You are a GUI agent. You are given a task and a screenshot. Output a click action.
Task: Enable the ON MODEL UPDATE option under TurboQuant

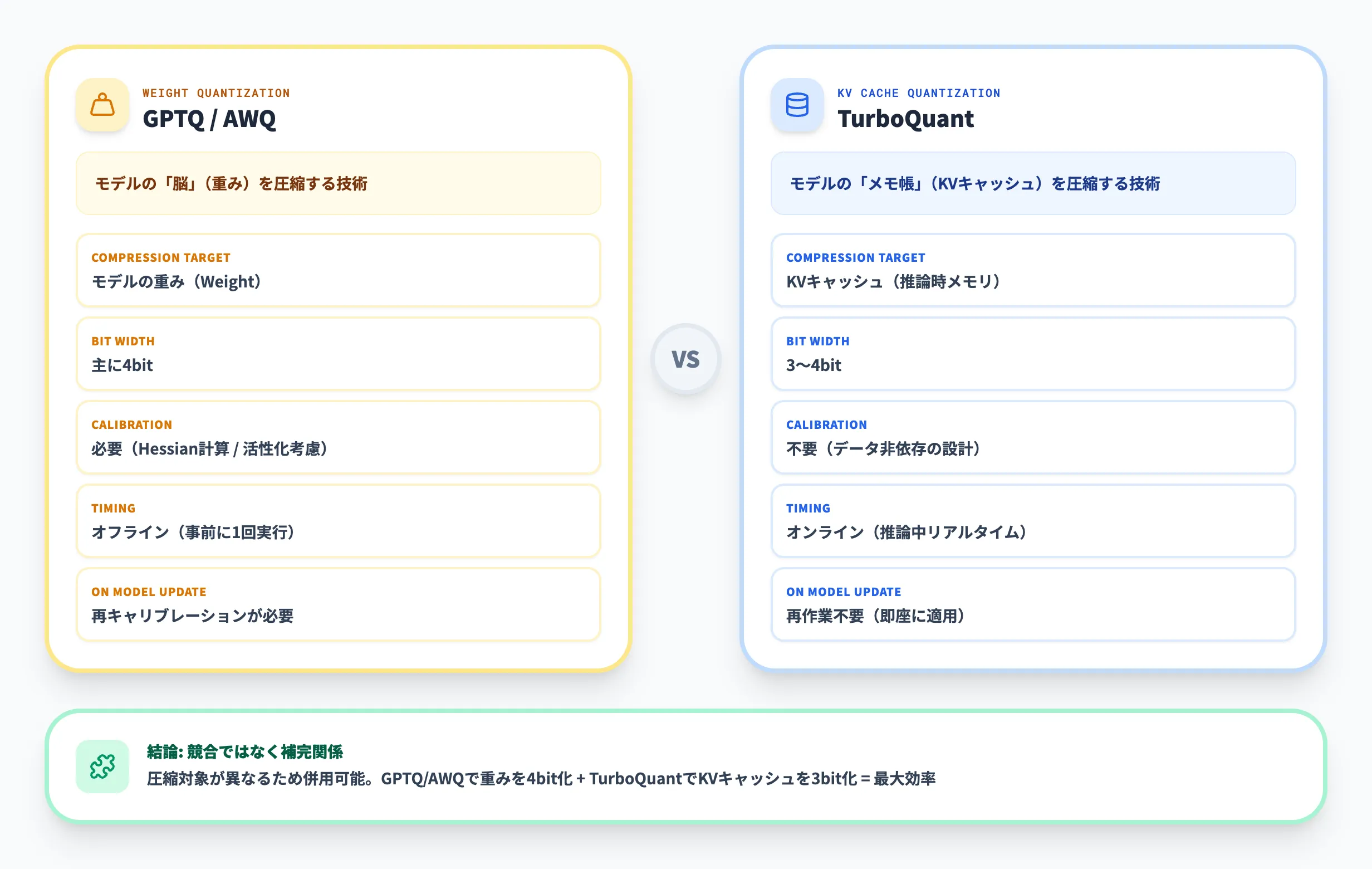coord(1033,604)
